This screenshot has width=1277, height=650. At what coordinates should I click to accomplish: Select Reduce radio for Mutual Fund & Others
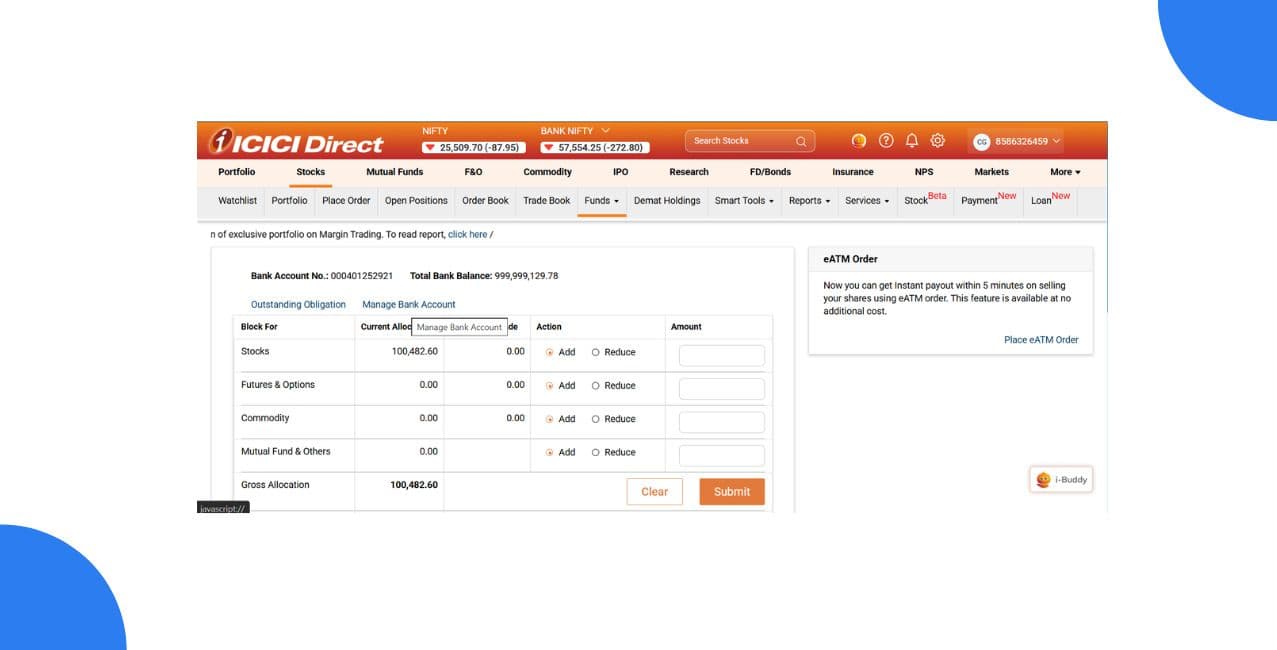(x=596, y=452)
